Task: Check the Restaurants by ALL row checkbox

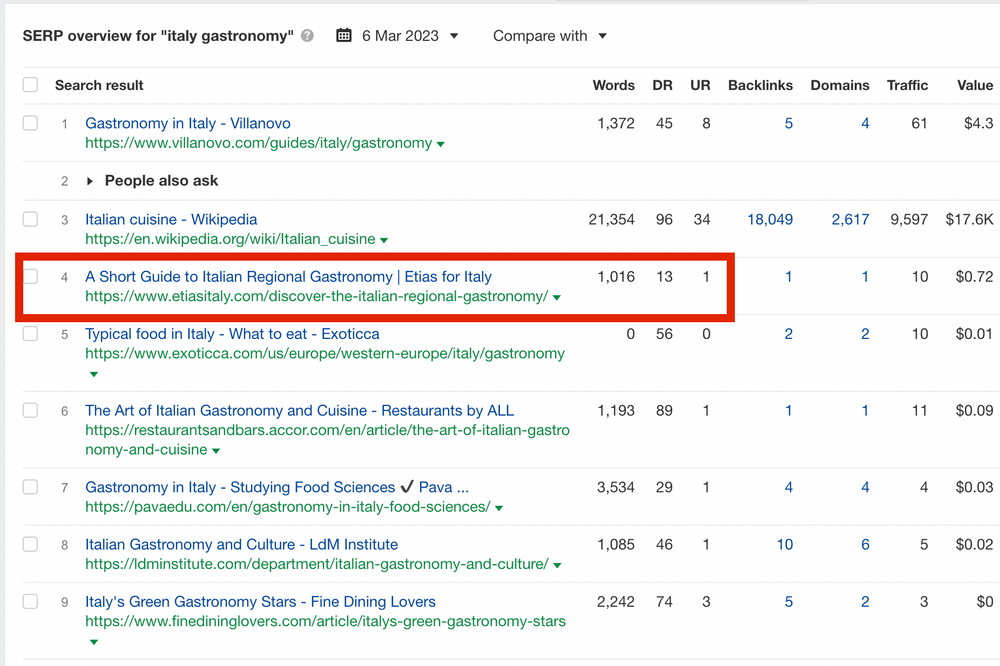Action: pos(31,410)
